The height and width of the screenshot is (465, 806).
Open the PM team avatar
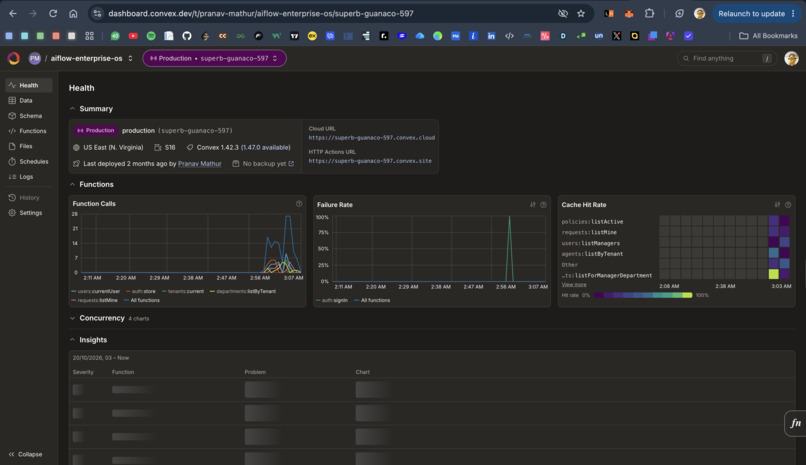pos(34,59)
